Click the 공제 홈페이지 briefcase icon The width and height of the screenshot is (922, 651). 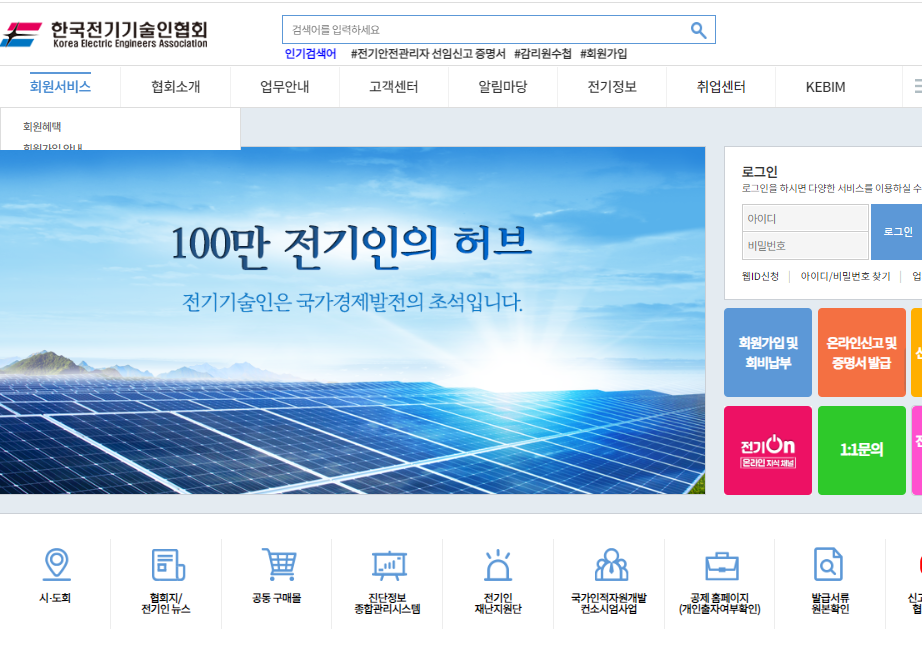(x=721, y=566)
